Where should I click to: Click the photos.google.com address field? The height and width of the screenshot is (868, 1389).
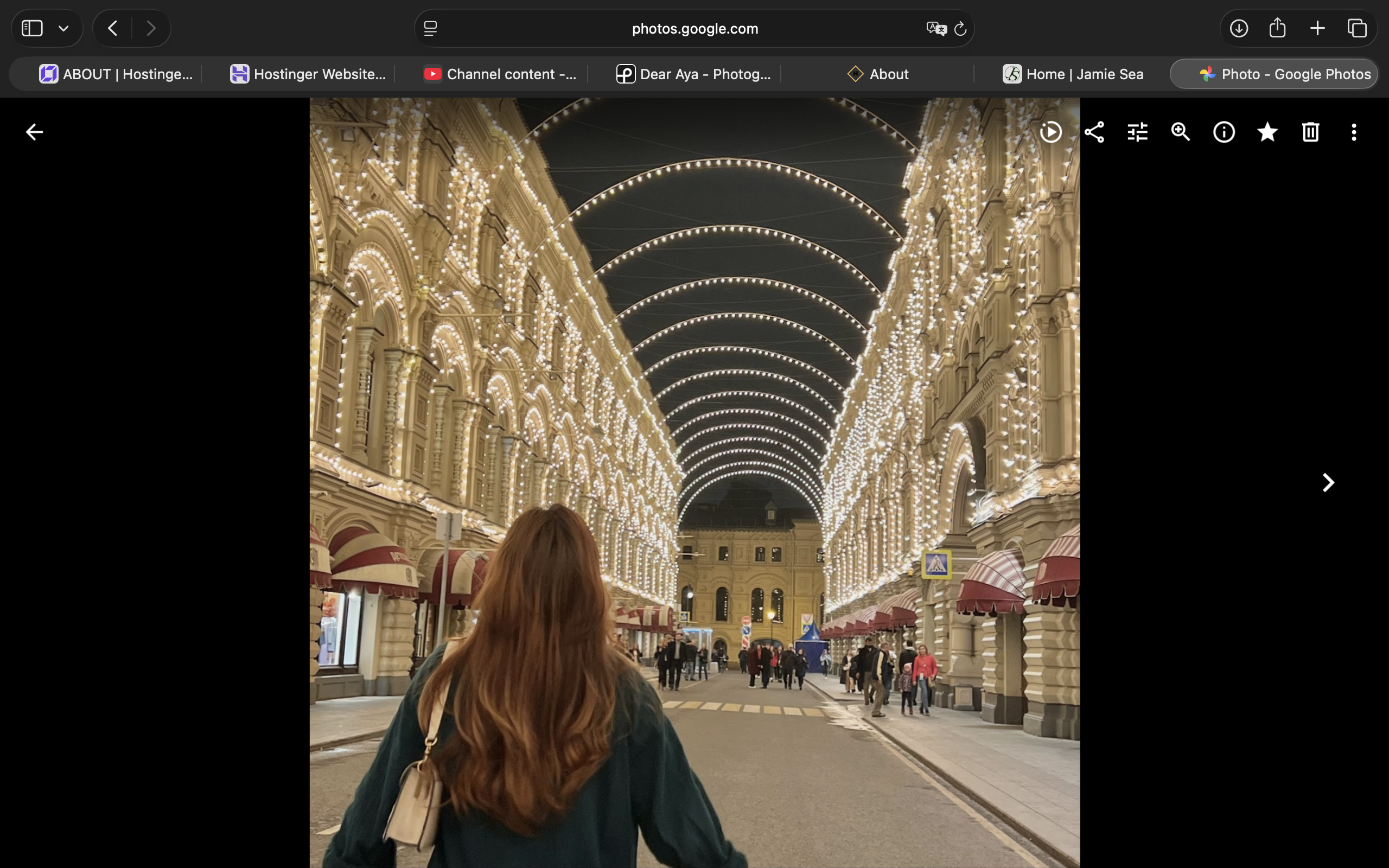694,29
